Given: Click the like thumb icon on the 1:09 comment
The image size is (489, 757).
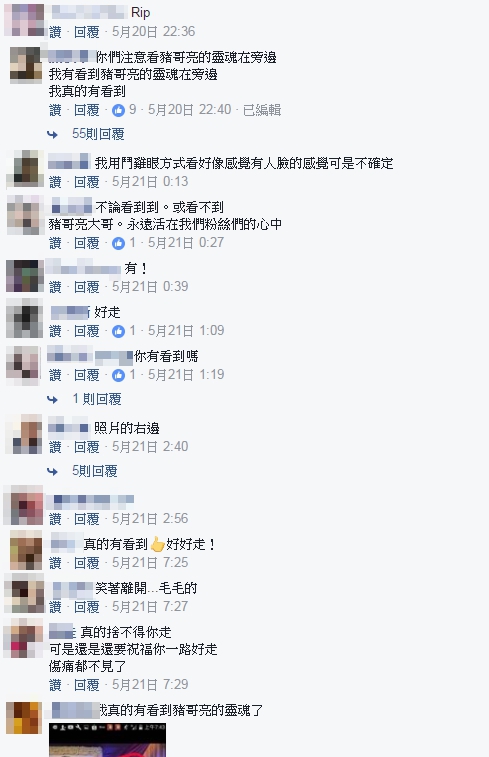Looking at the screenshot, I should coord(118,331).
